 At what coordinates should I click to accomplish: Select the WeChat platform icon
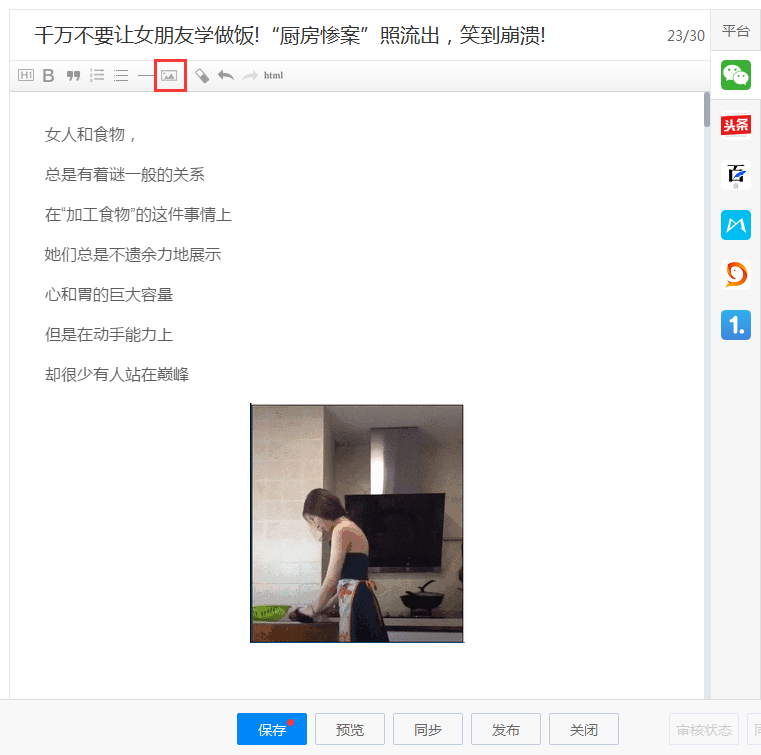click(x=736, y=75)
